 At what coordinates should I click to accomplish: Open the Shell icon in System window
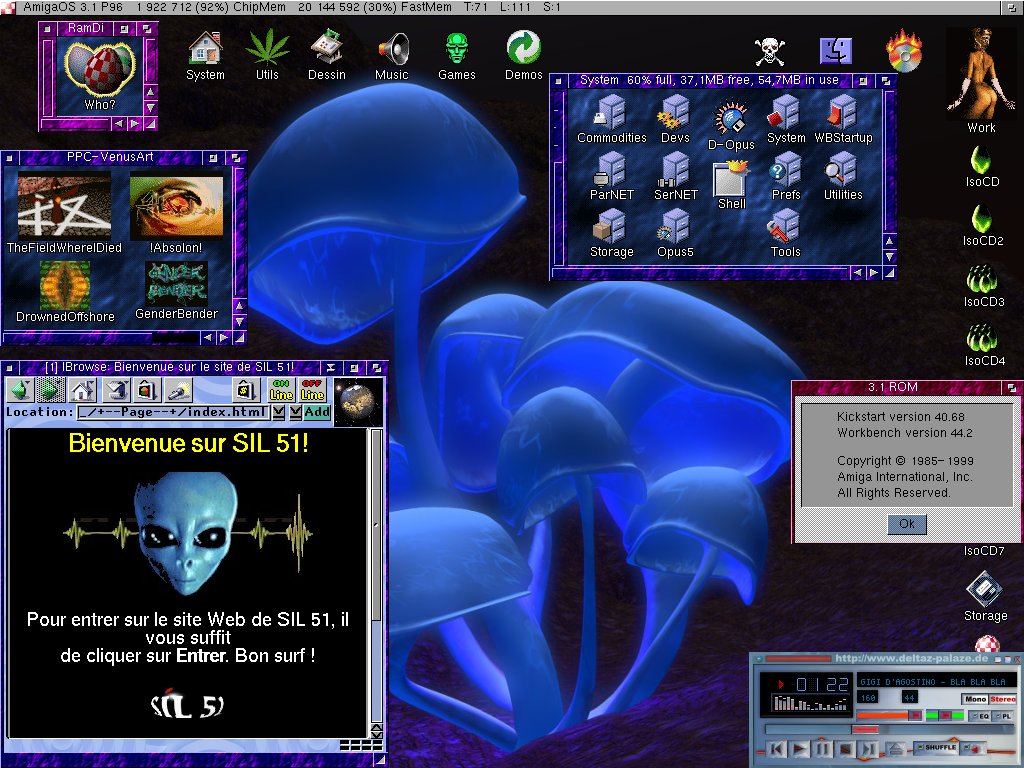point(732,185)
